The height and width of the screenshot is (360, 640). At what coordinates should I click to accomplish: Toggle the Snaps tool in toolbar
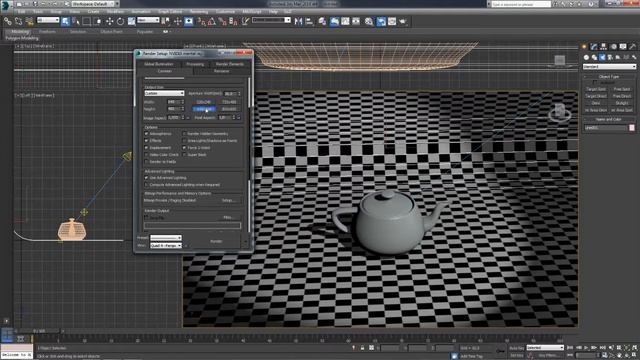201,21
